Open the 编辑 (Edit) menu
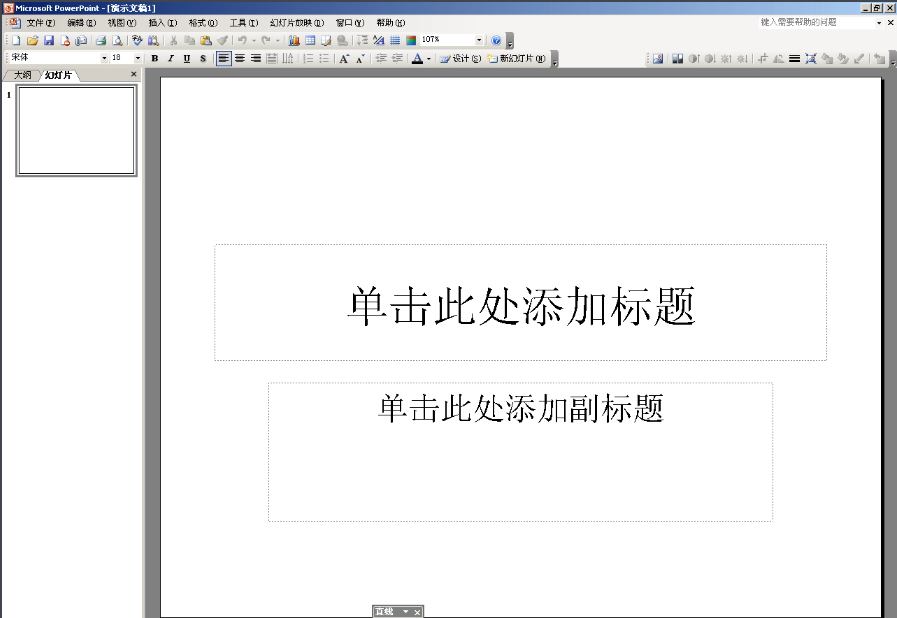 click(82, 23)
